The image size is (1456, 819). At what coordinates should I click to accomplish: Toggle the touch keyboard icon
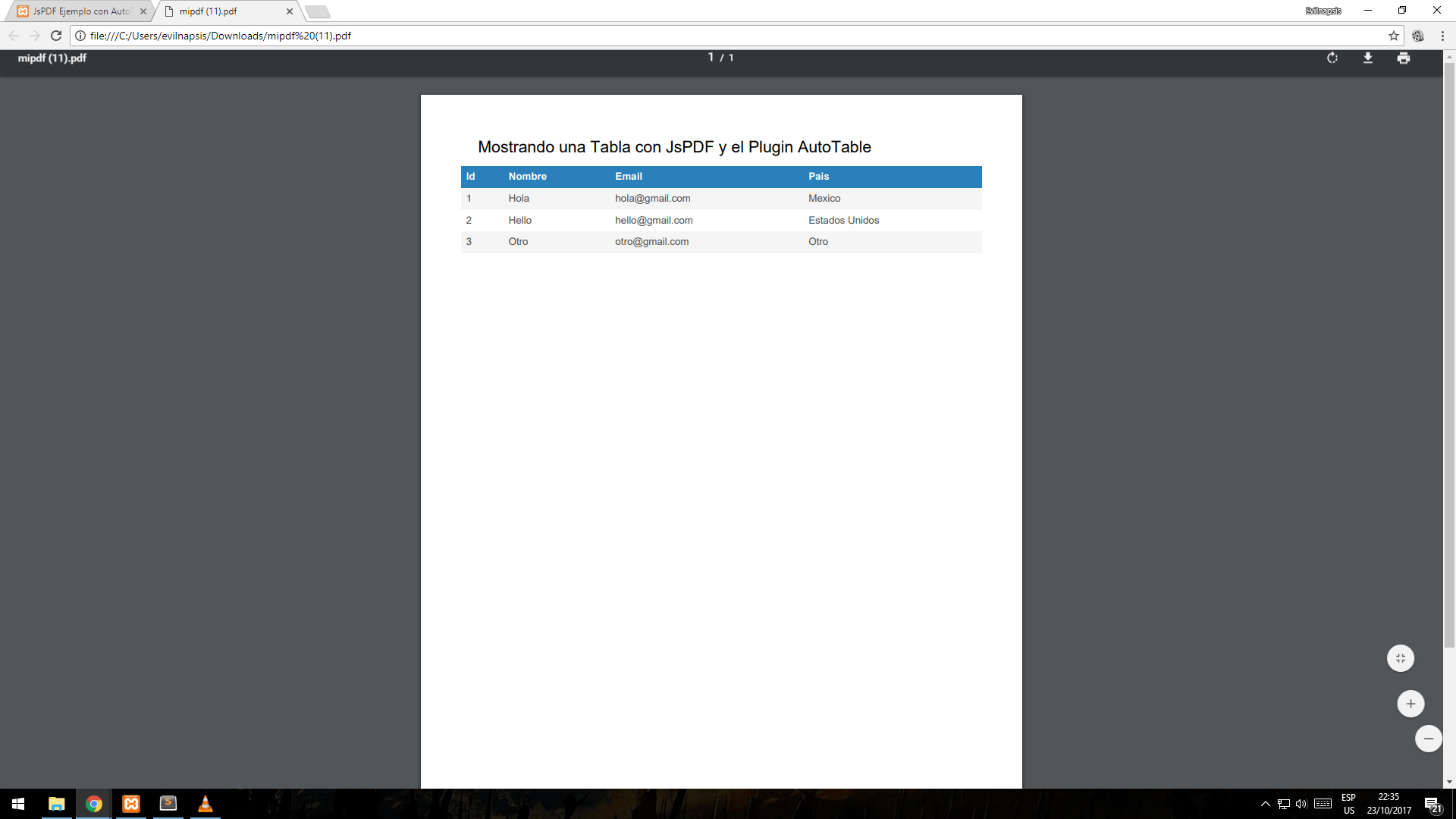[1323, 804]
